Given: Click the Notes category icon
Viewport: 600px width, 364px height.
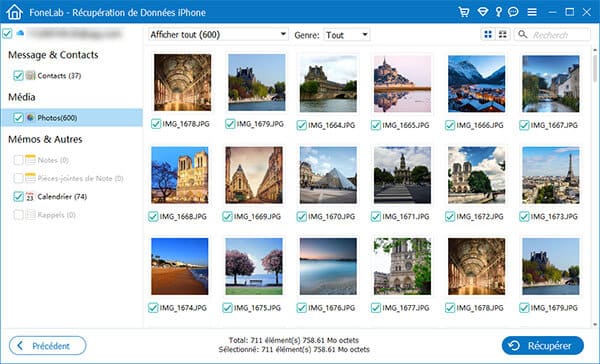Looking at the screenshot, I should point(31,160).
